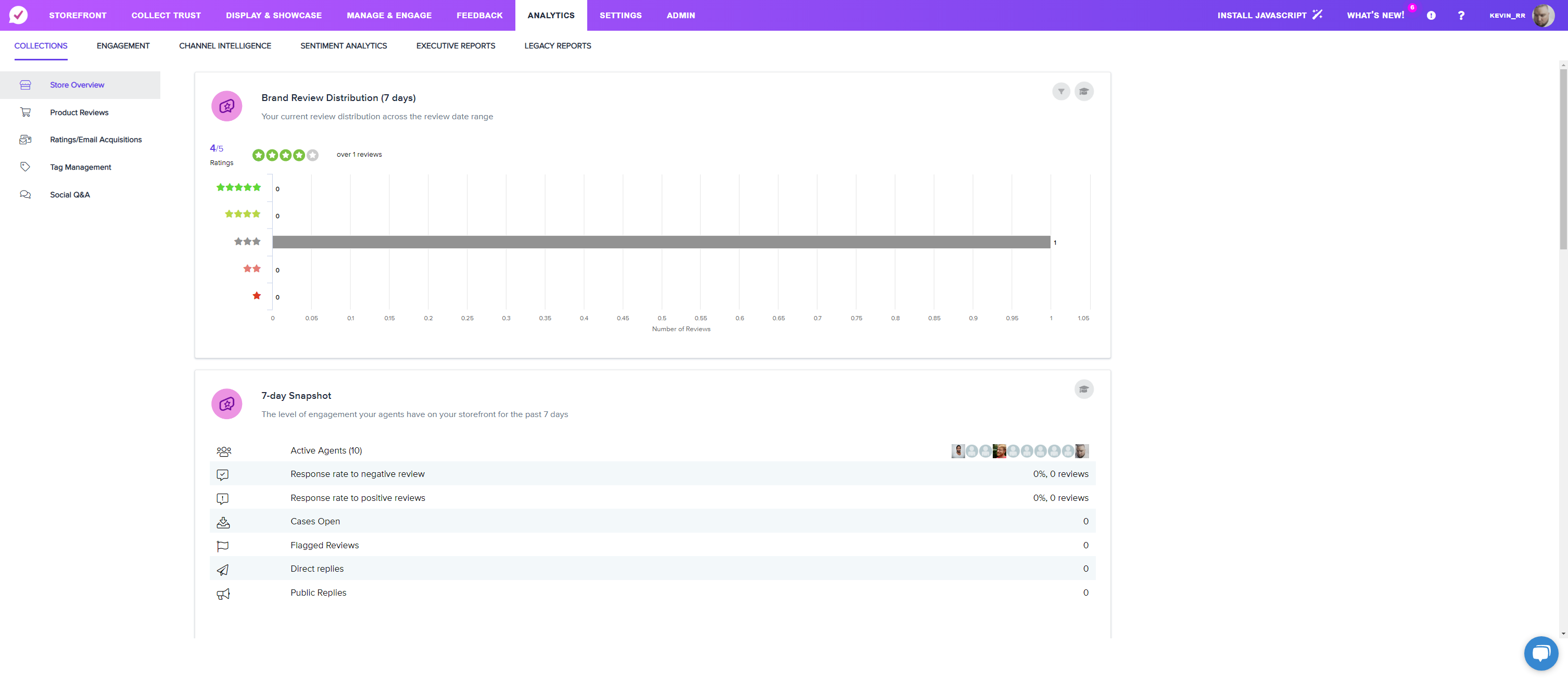Click the three-star gray bar in chart

click(661, 242)
